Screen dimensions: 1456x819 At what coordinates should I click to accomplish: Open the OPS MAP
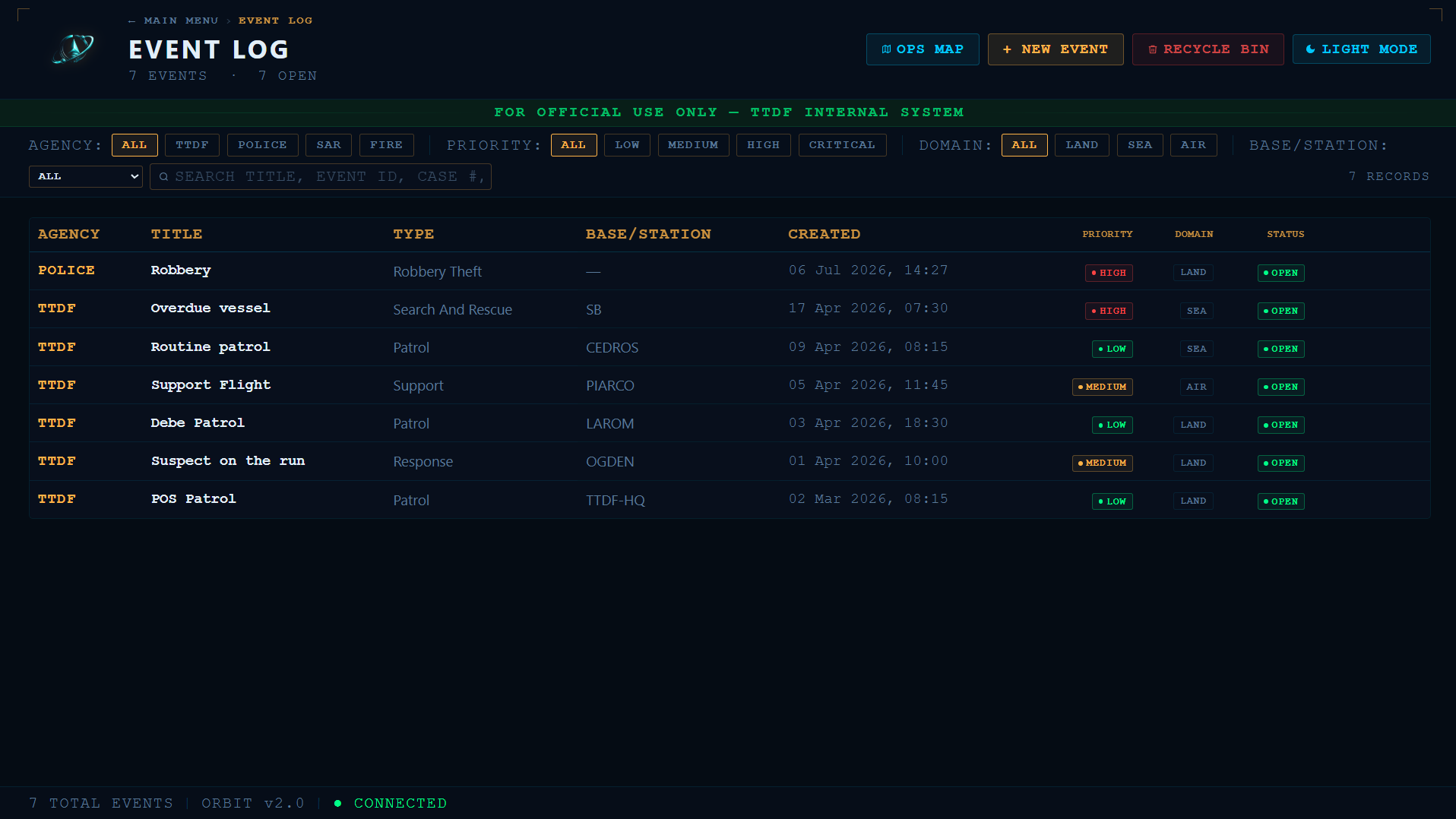coord(923,49)
